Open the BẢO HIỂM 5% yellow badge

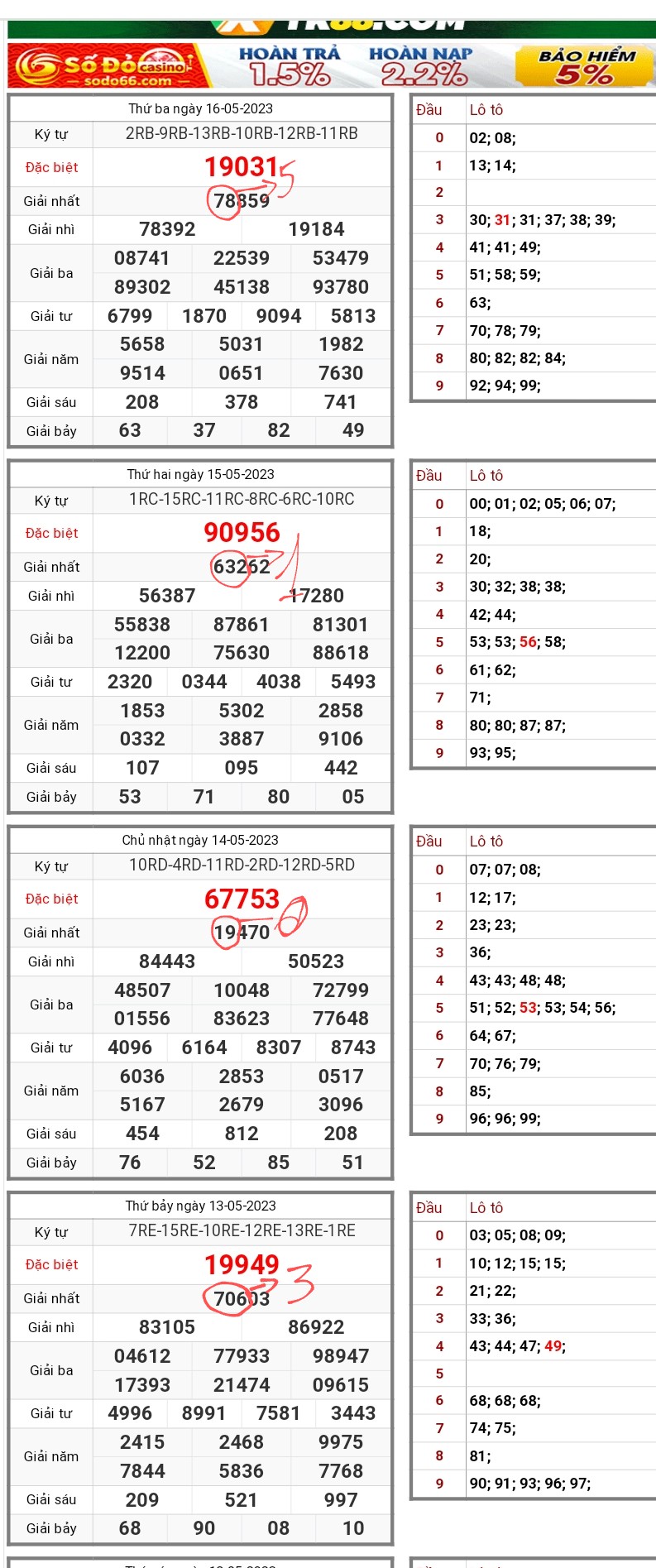(x=586, y=66)
